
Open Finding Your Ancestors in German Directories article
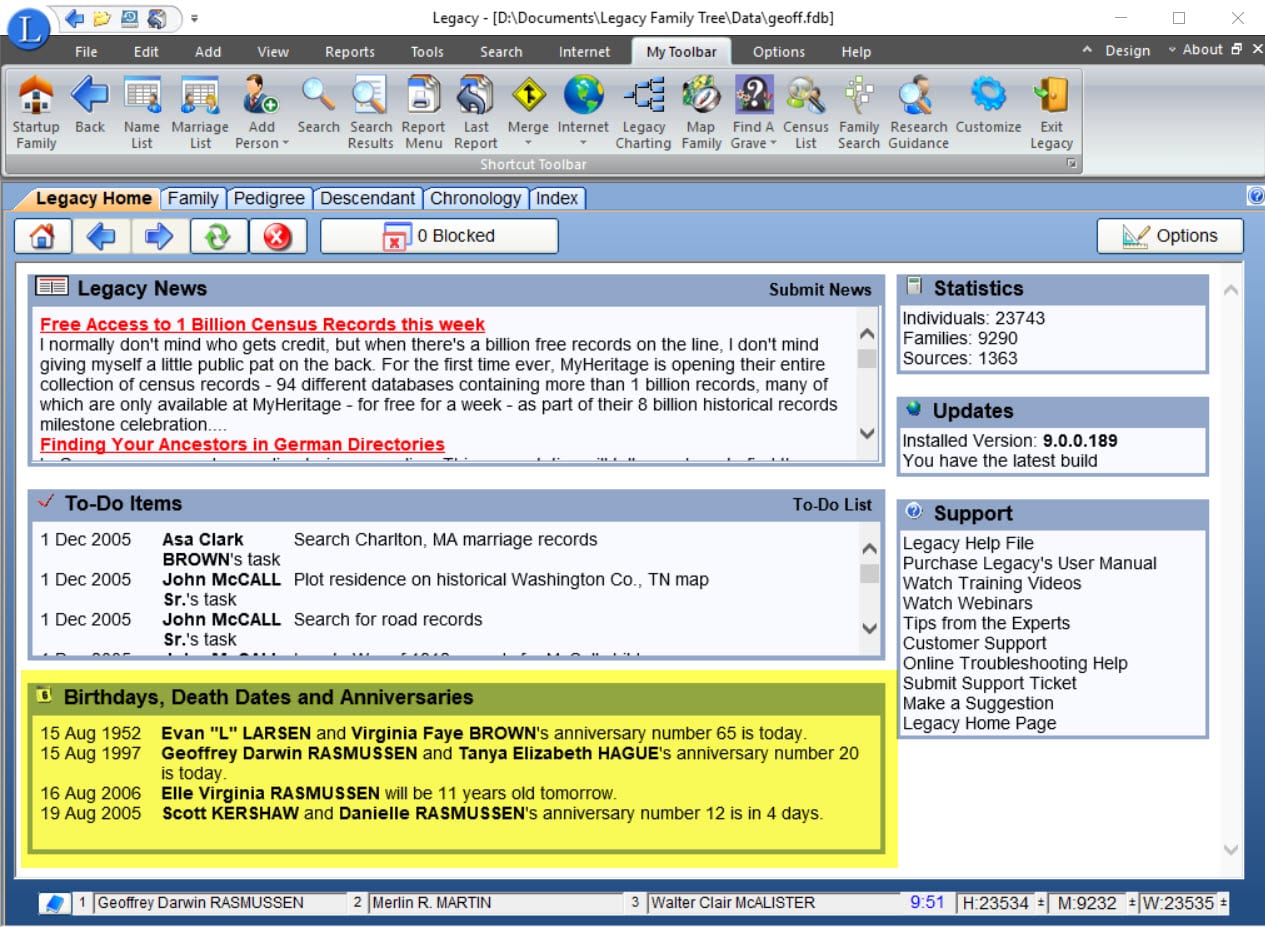(x=242, y=445)
